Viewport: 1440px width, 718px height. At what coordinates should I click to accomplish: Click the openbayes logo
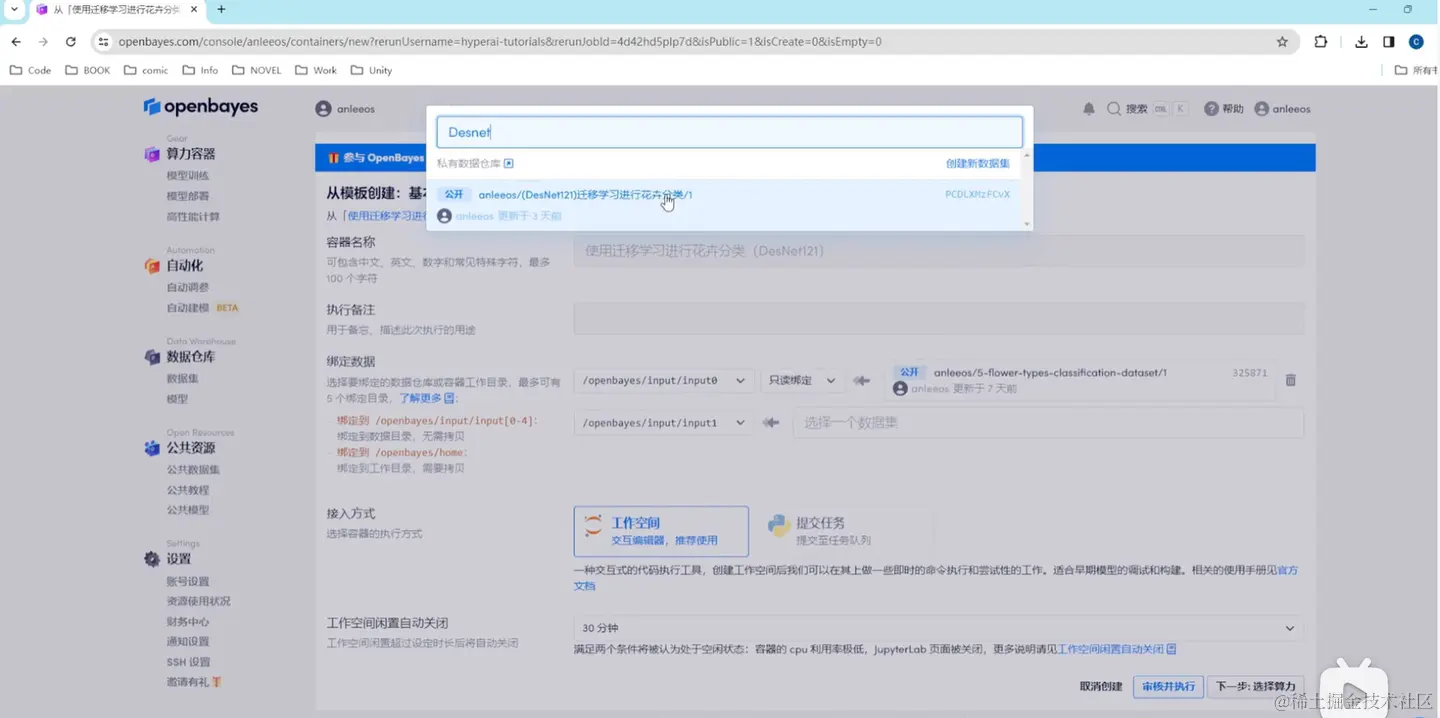(x=200, y=107)
